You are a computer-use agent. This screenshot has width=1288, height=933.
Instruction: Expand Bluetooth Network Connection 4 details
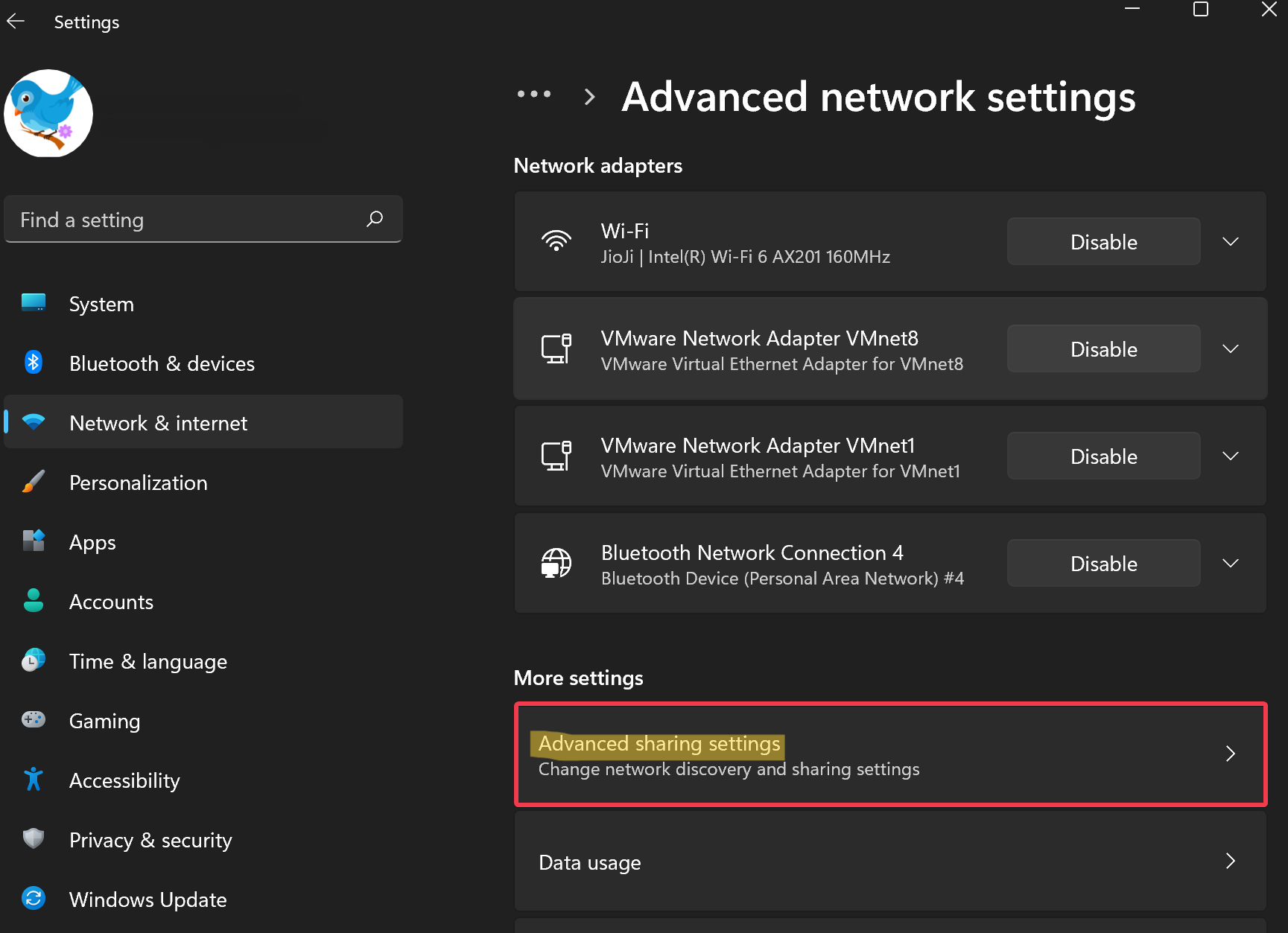[x=1231, y=564]
